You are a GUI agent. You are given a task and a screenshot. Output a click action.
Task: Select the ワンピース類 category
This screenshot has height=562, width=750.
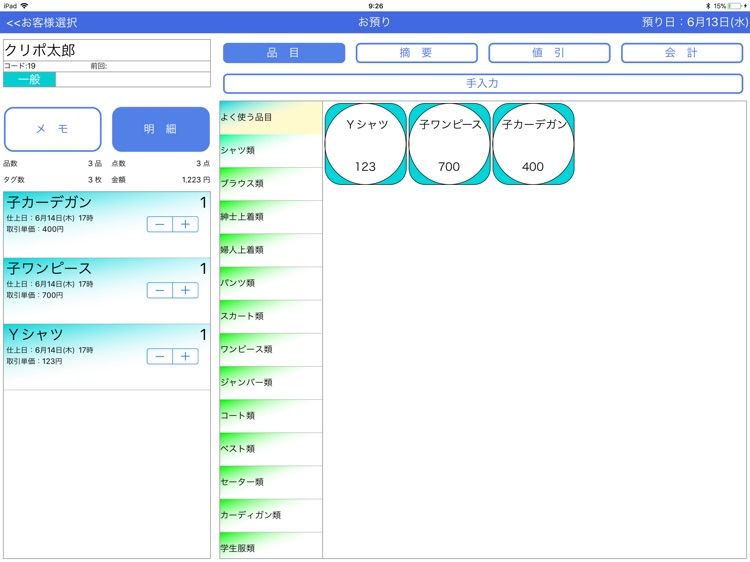click(271, 350)
